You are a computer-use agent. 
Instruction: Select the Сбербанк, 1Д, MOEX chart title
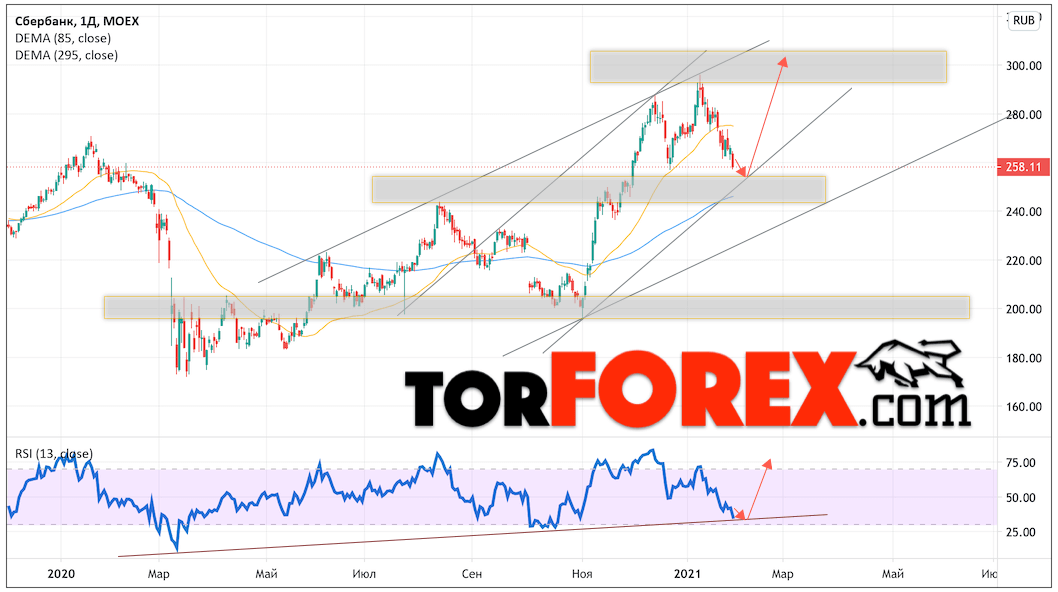[x=77, y=21]
